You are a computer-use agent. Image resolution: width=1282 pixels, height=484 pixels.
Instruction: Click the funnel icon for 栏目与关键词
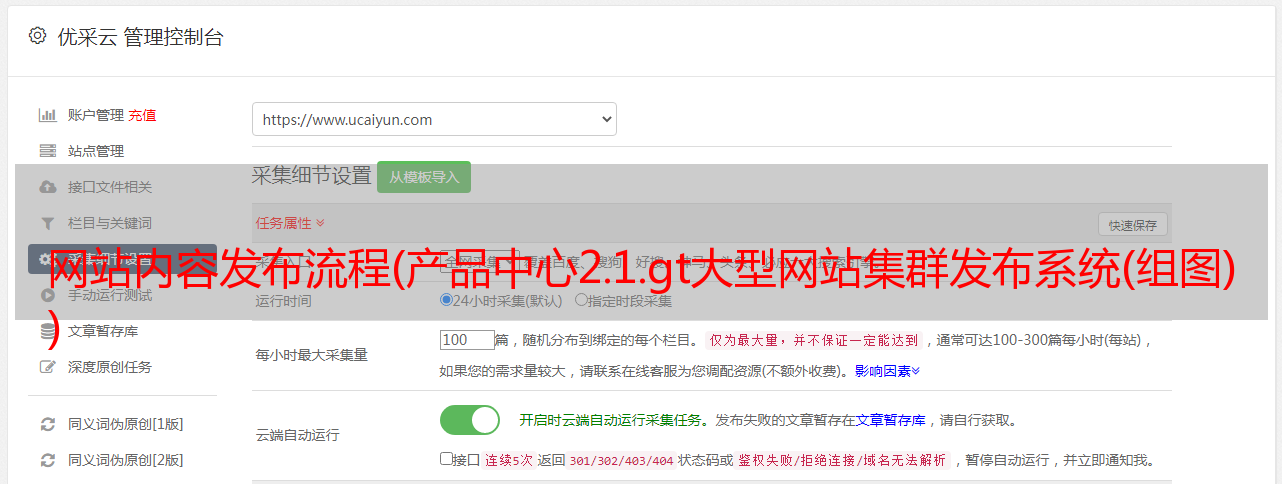pyautogui.click(x=47, y=223)
